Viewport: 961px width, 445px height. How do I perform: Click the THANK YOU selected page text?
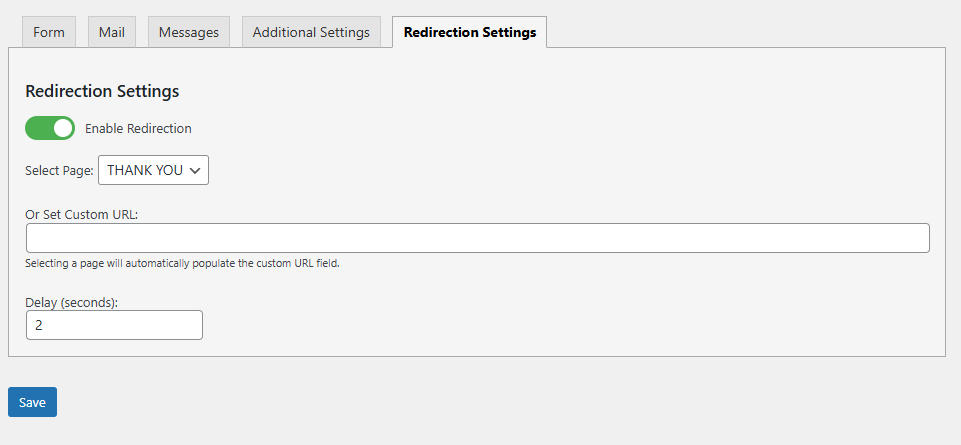click(x=144, y=170)
